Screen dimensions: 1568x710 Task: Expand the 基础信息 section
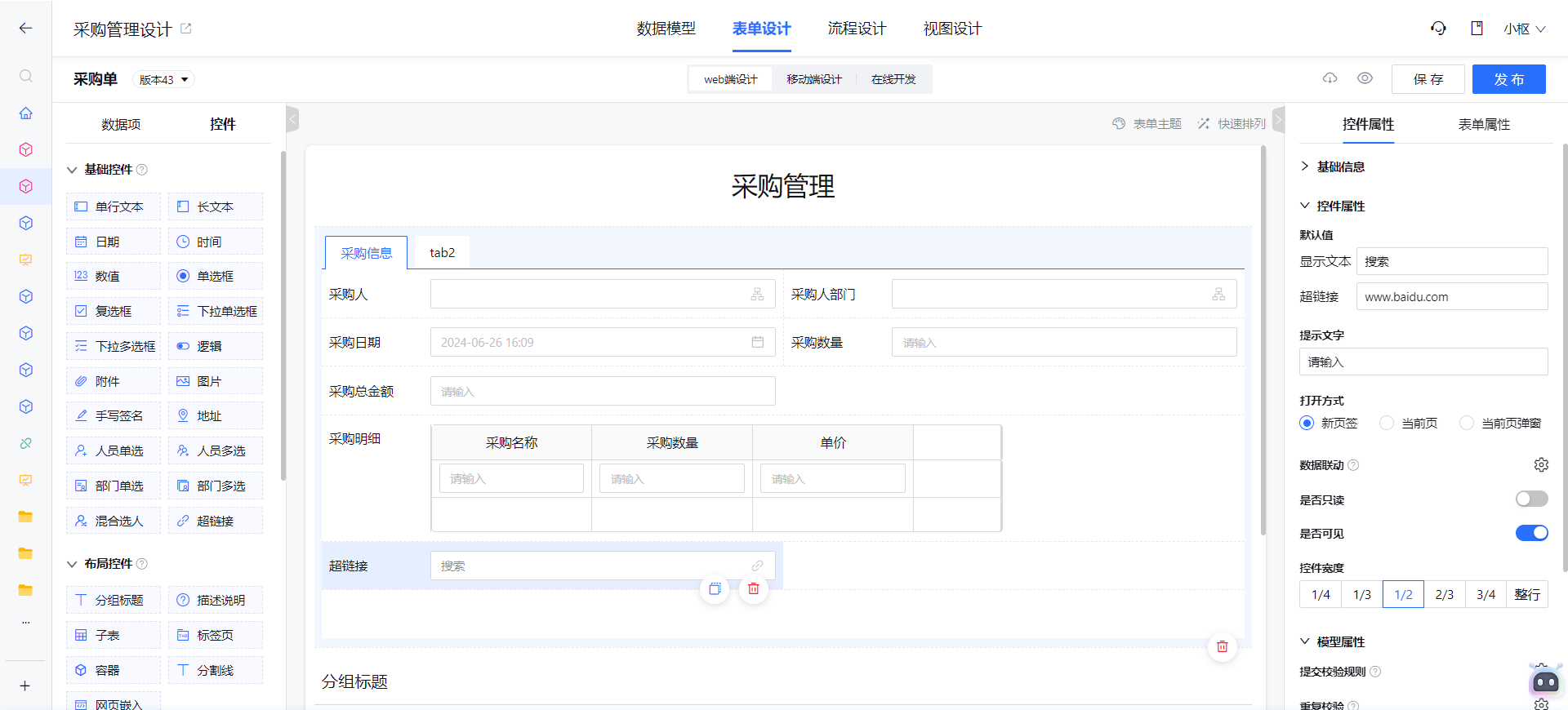pos(1305,166)
